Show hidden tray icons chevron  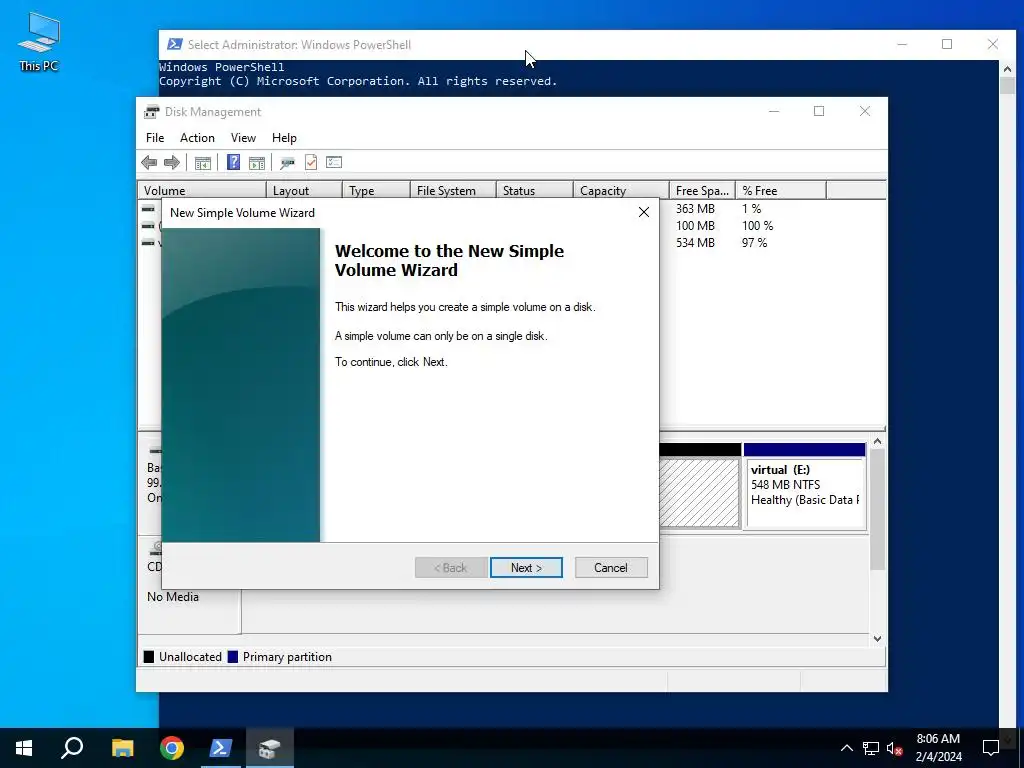(846, 748)
